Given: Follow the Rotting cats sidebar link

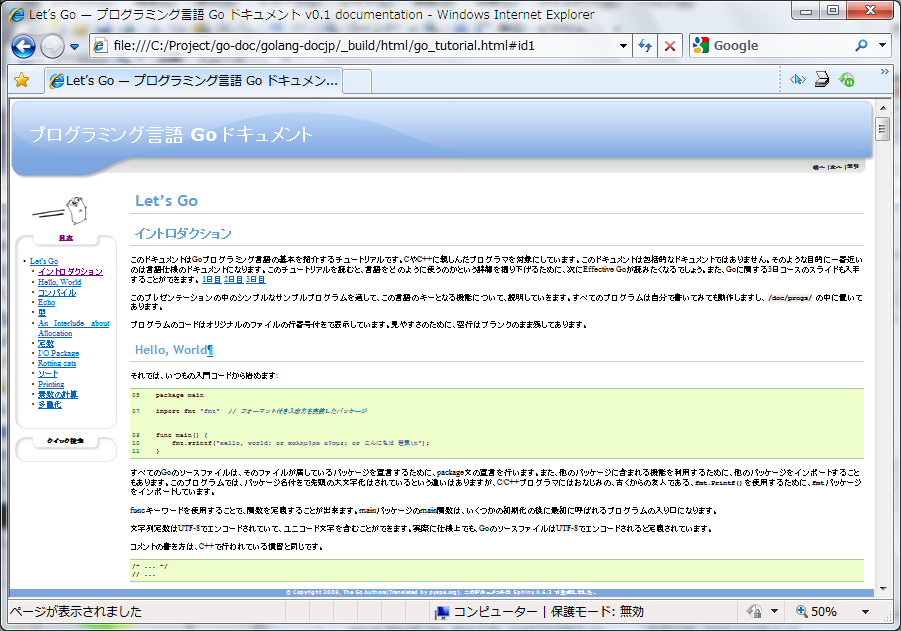Looking at the screenshot, I should 57,363.
